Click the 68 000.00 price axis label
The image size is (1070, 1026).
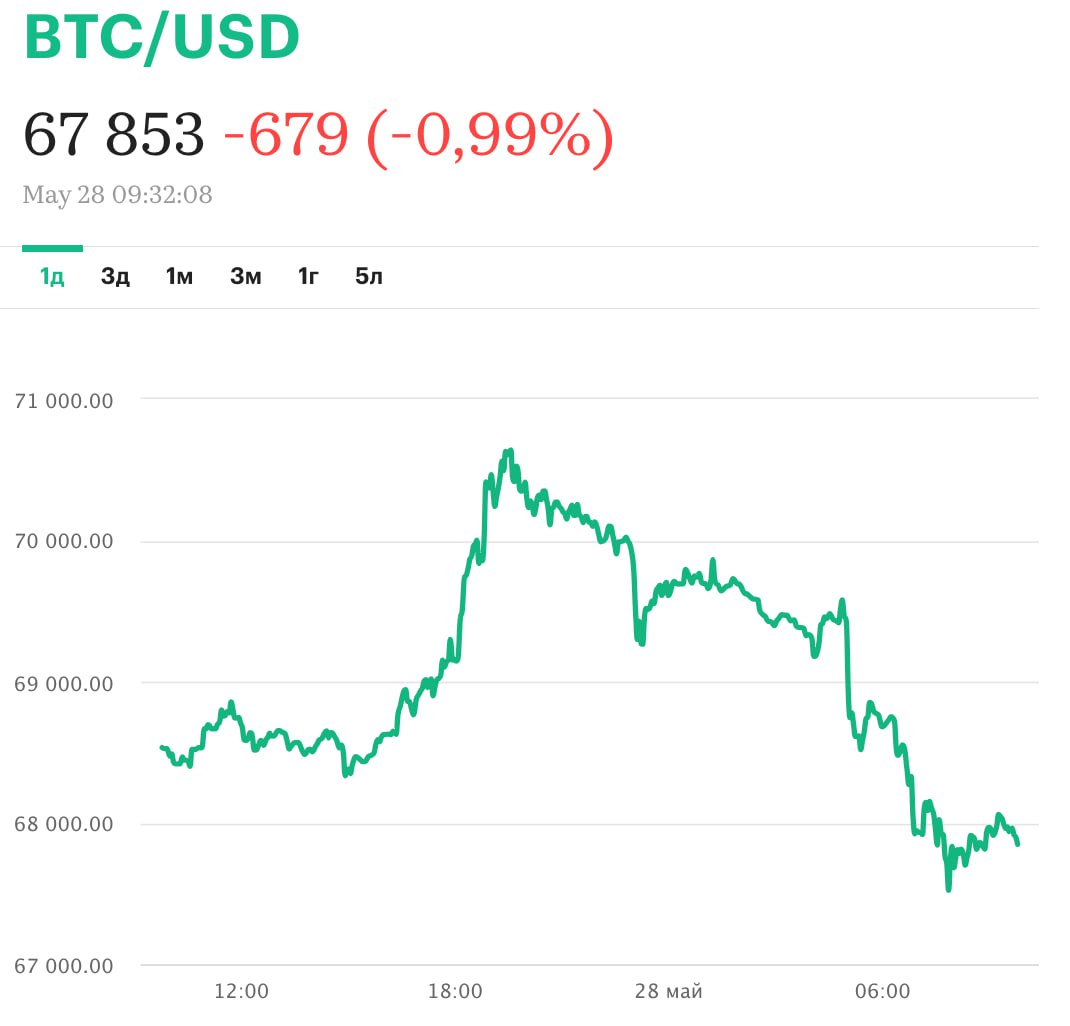[64, 825]
